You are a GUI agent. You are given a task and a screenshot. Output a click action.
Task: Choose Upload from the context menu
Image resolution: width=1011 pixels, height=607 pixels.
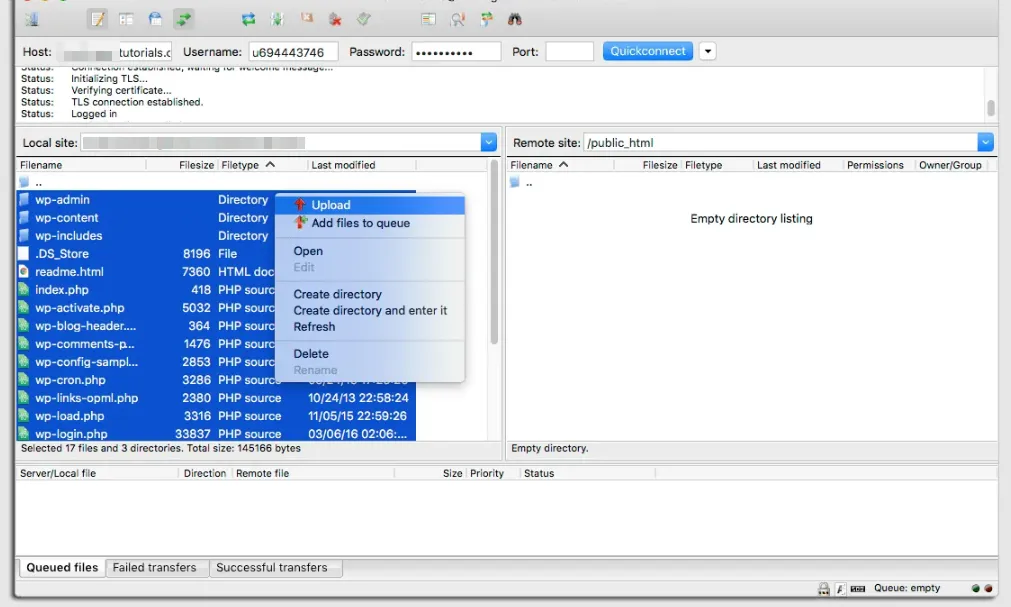370,204
